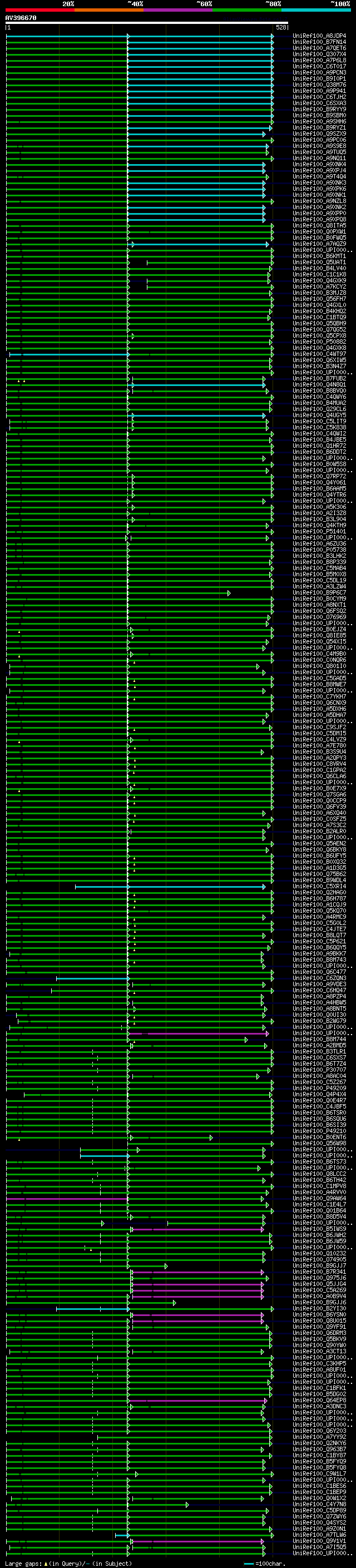Select the label UniRef100_B9WDL4
The height and width of the screenshot is (1568, 356).
pyautogui.click(x=319, y=881)
